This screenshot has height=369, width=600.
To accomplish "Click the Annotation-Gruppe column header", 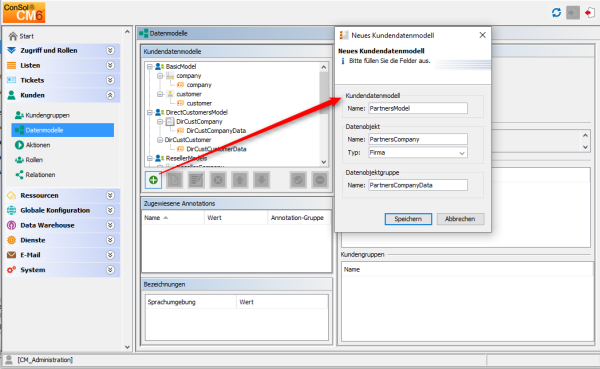I will [x=299, y=218].
